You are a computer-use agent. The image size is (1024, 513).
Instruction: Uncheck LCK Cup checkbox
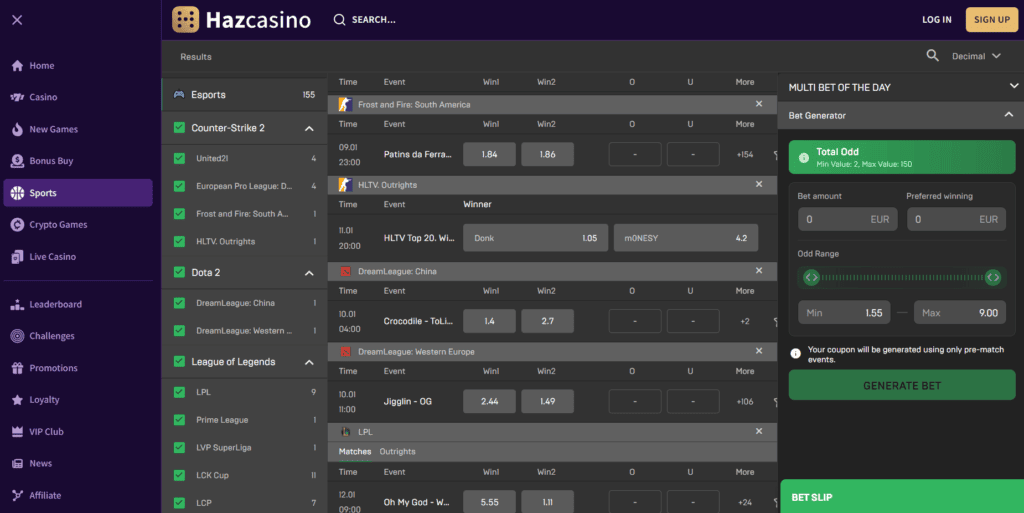pos(179,475)
